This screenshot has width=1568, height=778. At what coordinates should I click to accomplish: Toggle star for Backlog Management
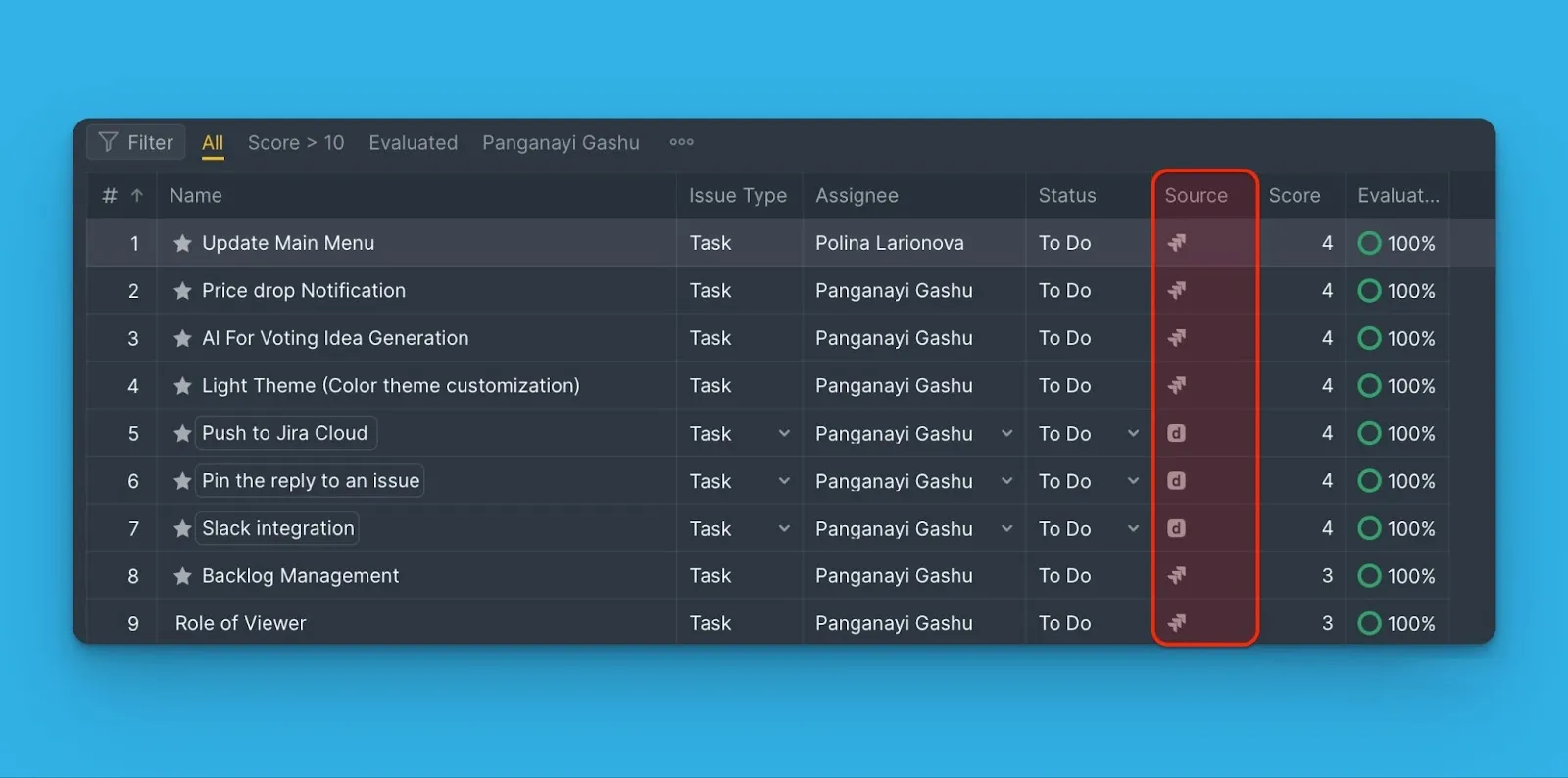coord(182,576)
